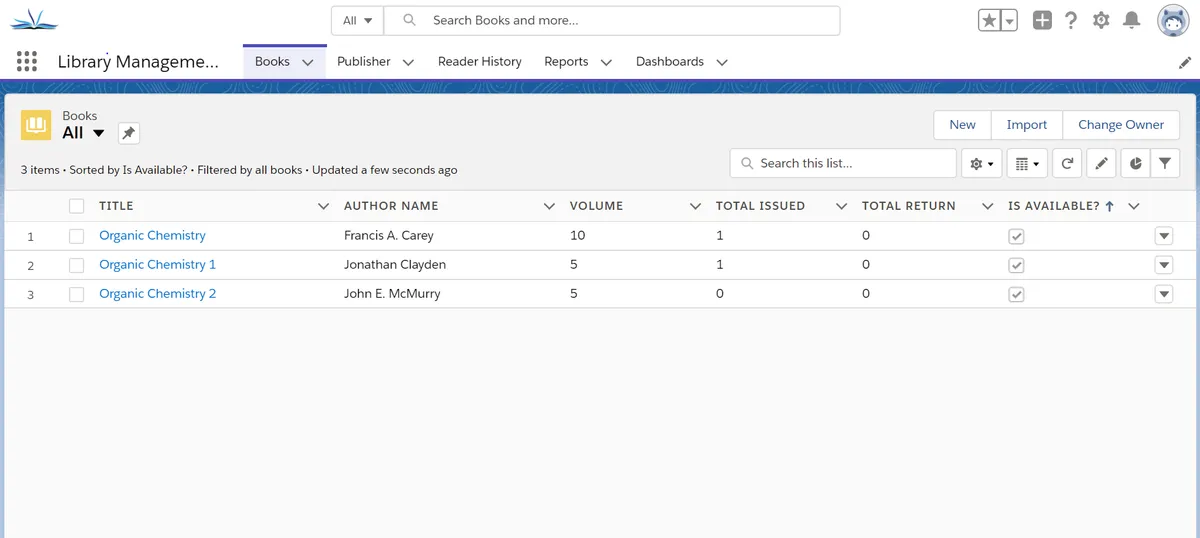Screen dimensions: 1200x538
Task: Open the Organic Chemistry 2 book link
Action: point(158,294)
